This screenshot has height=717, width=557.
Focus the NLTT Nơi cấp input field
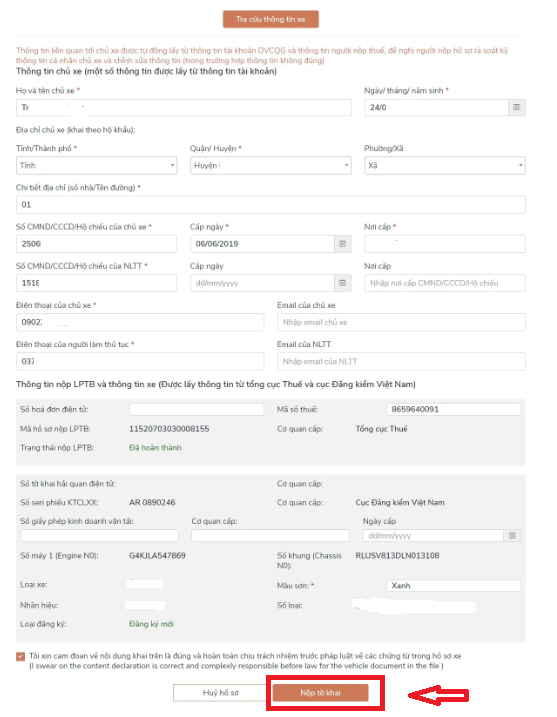point(445,283)
